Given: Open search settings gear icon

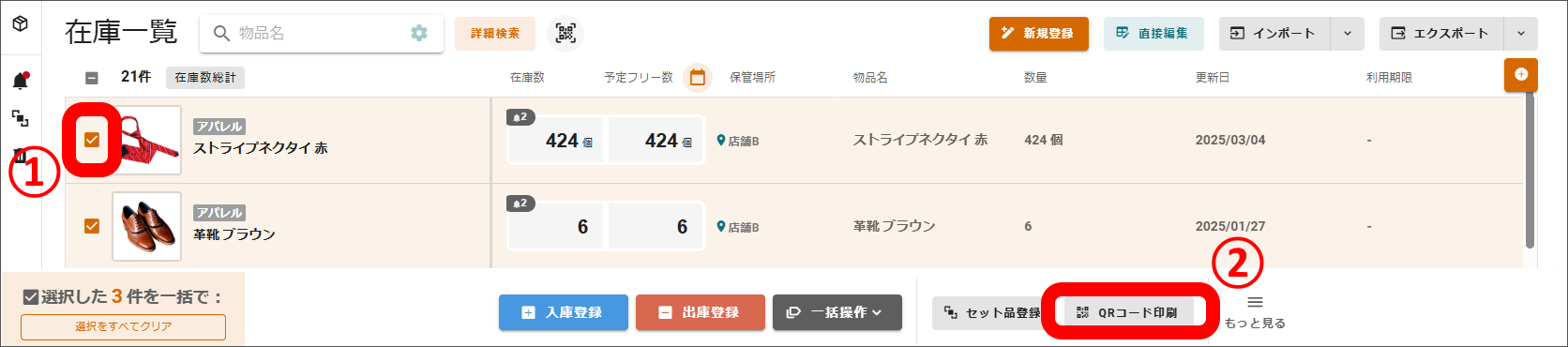Looking at the screenshot, I should click(x=419, y=33).
